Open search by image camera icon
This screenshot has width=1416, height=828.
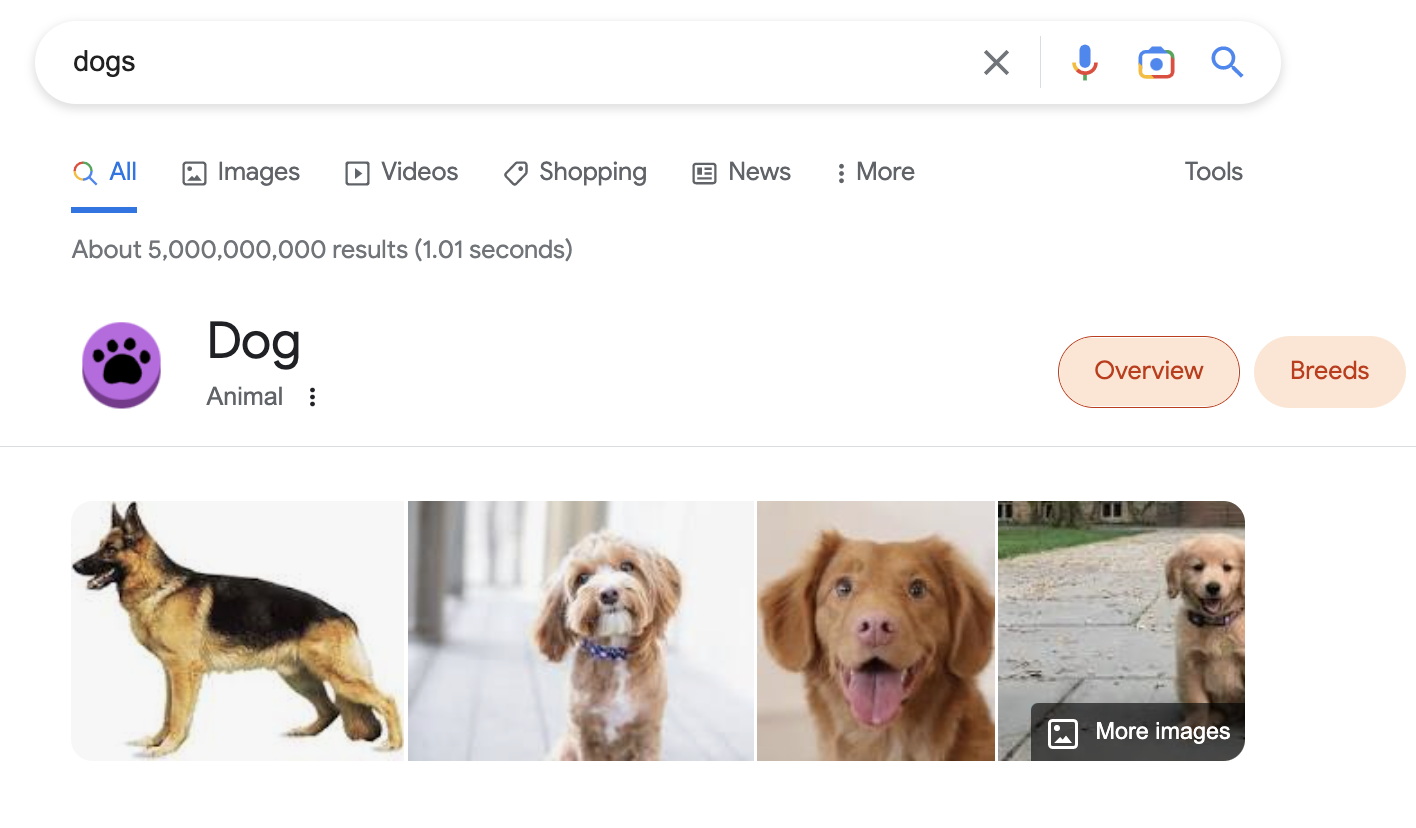[x=1156, y=63]
